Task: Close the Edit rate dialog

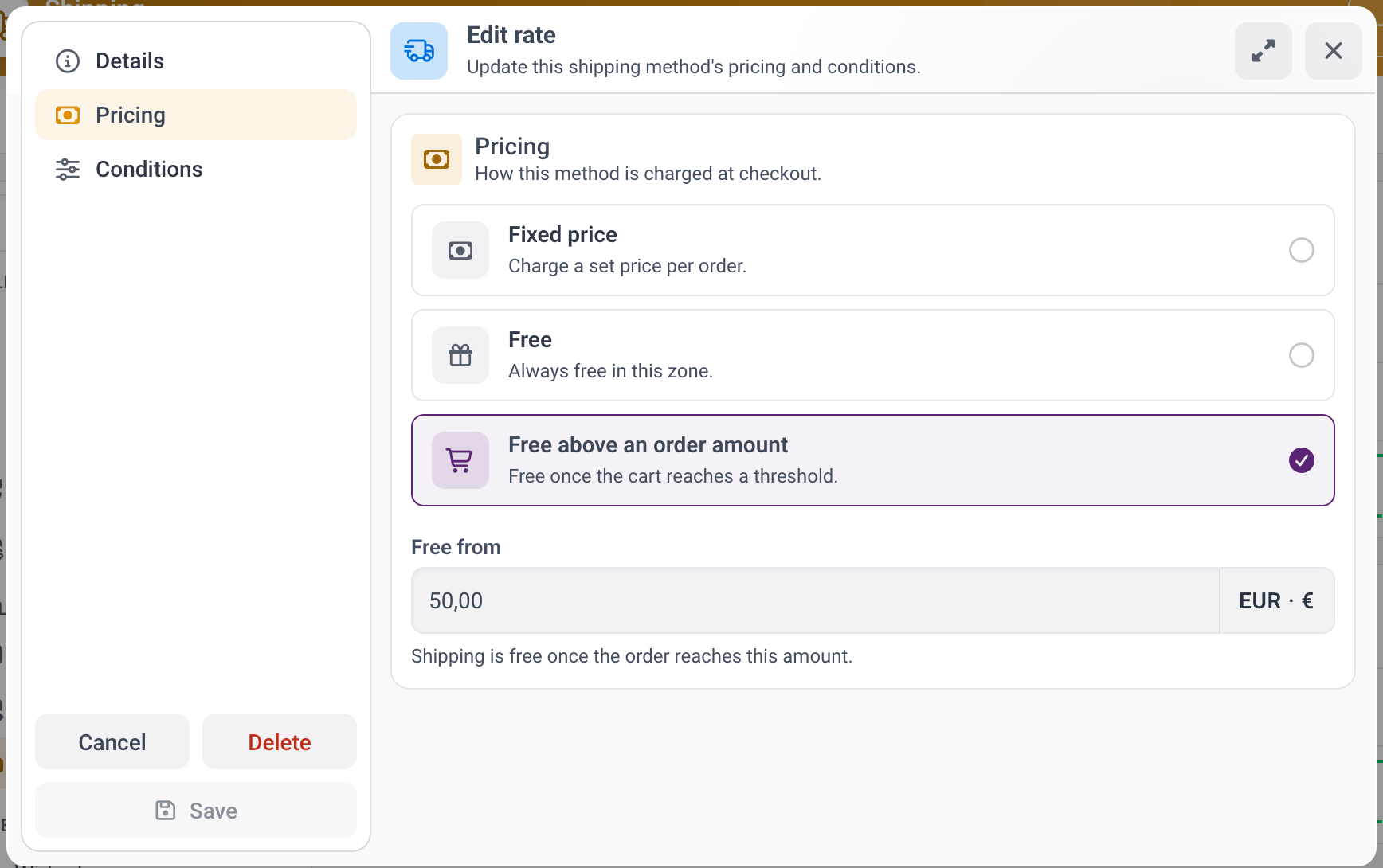Action: (1334, 51)
